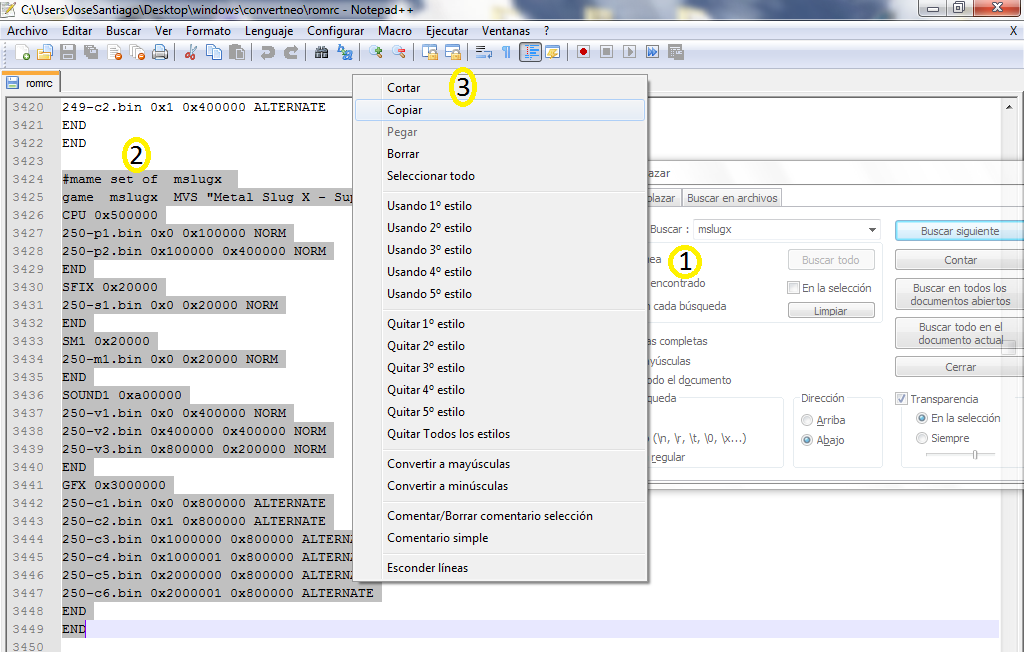Click 'Esconder líneas' context menu entry
The height and width of the screenshot is (652, 1024).
coord(500,568)
